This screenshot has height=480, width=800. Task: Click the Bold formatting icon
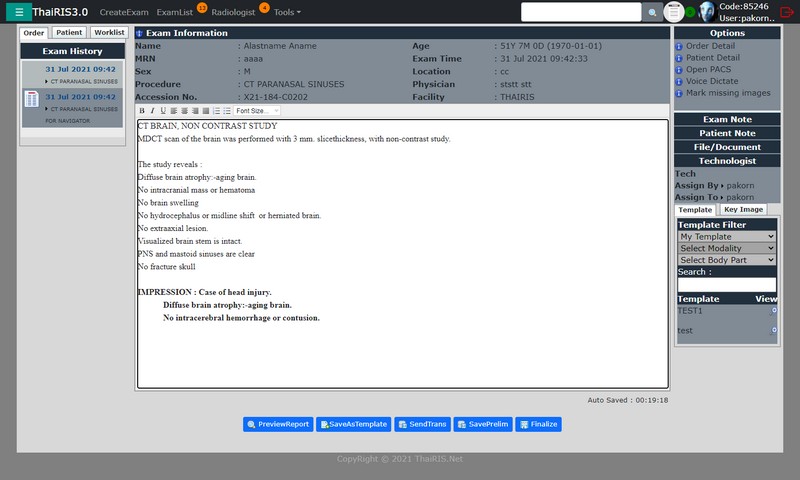142,111
